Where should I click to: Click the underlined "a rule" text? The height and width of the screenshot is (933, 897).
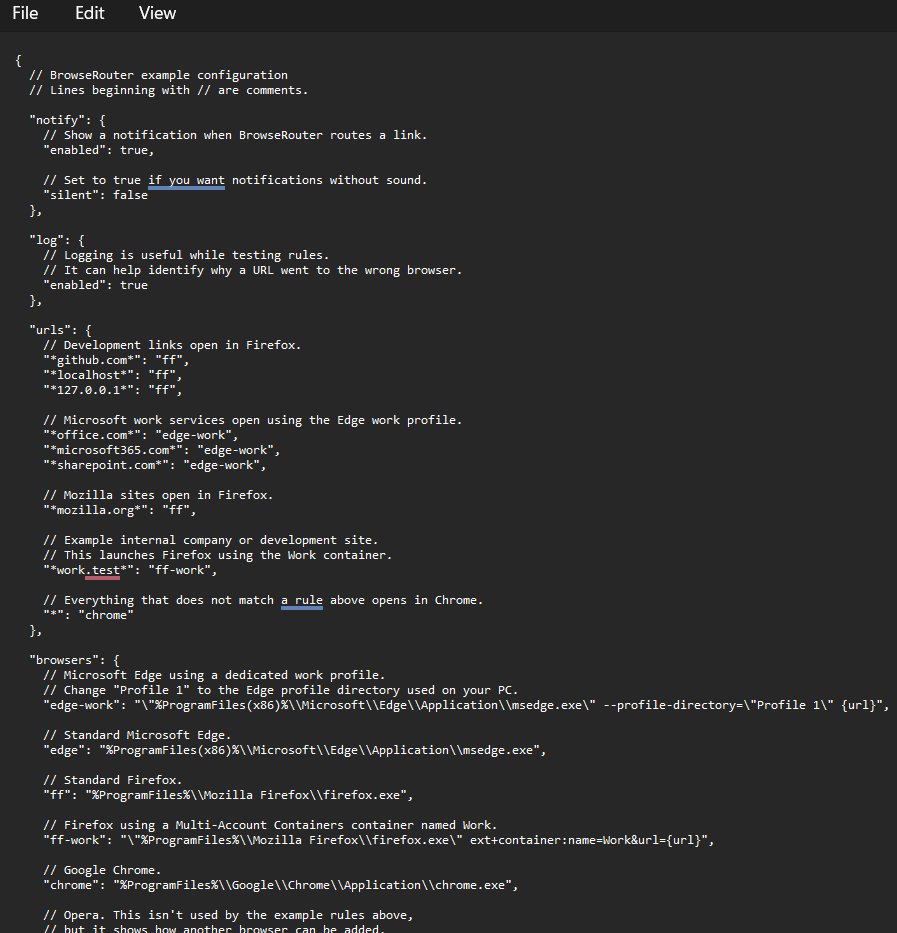click(x=302, y=600)
